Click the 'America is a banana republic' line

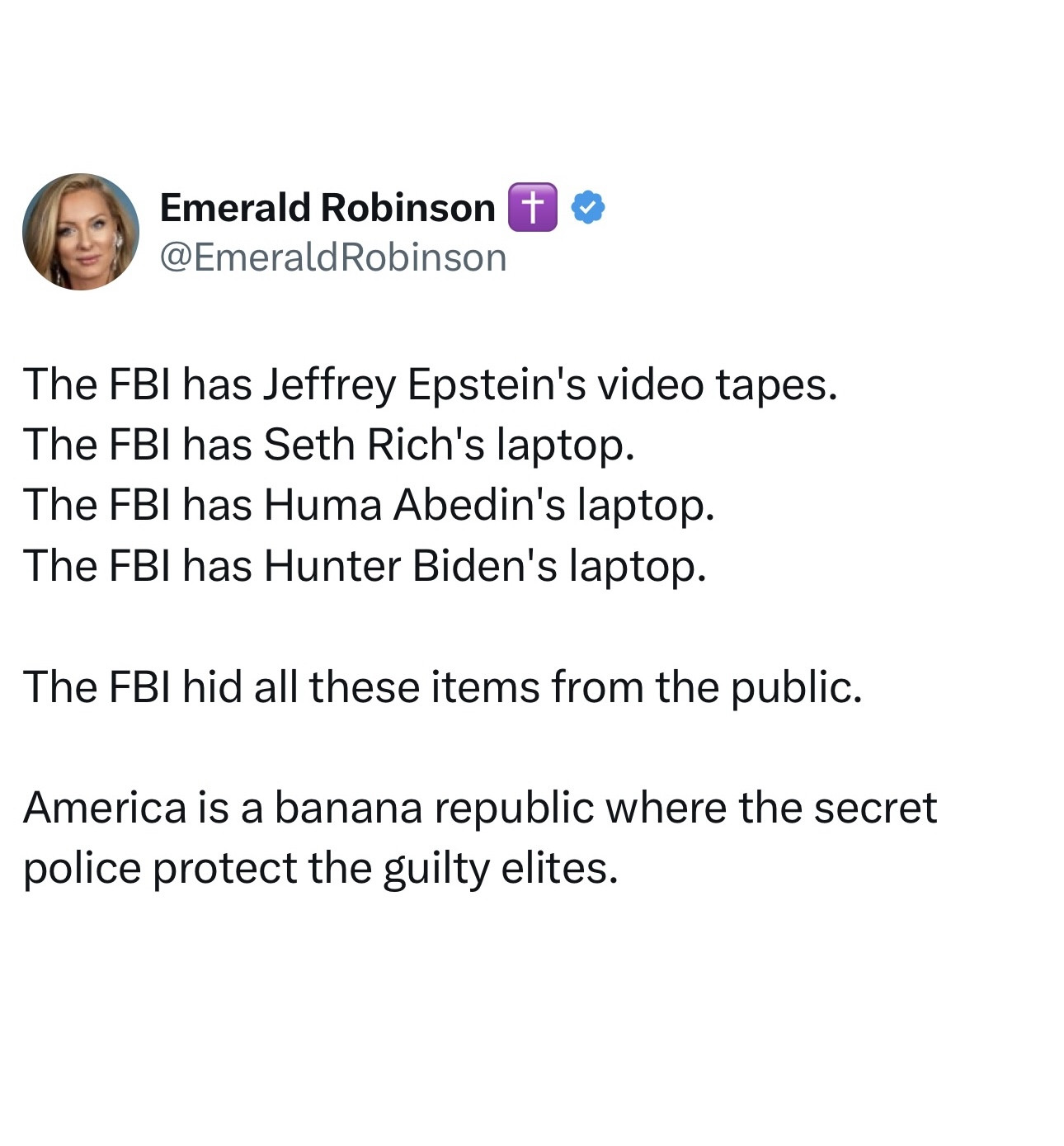coord(479,807)
